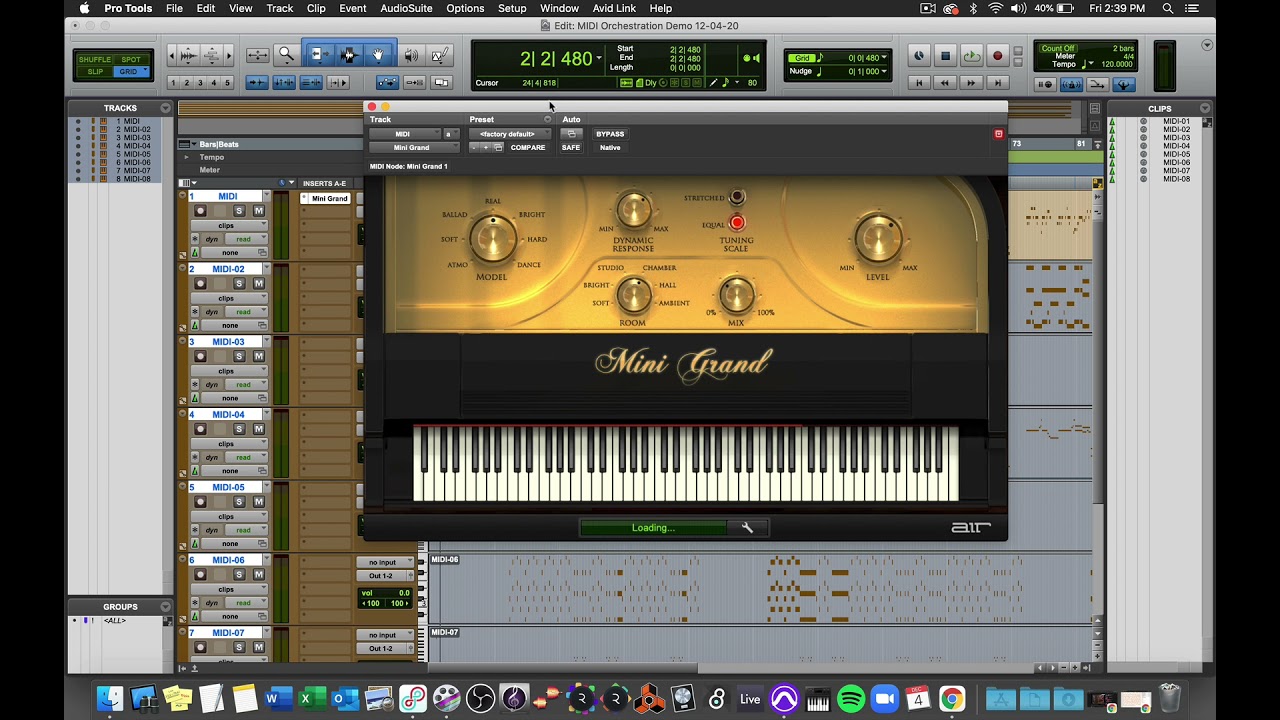
Task: Select the Zoomer tool
Action: coord(287,55)
